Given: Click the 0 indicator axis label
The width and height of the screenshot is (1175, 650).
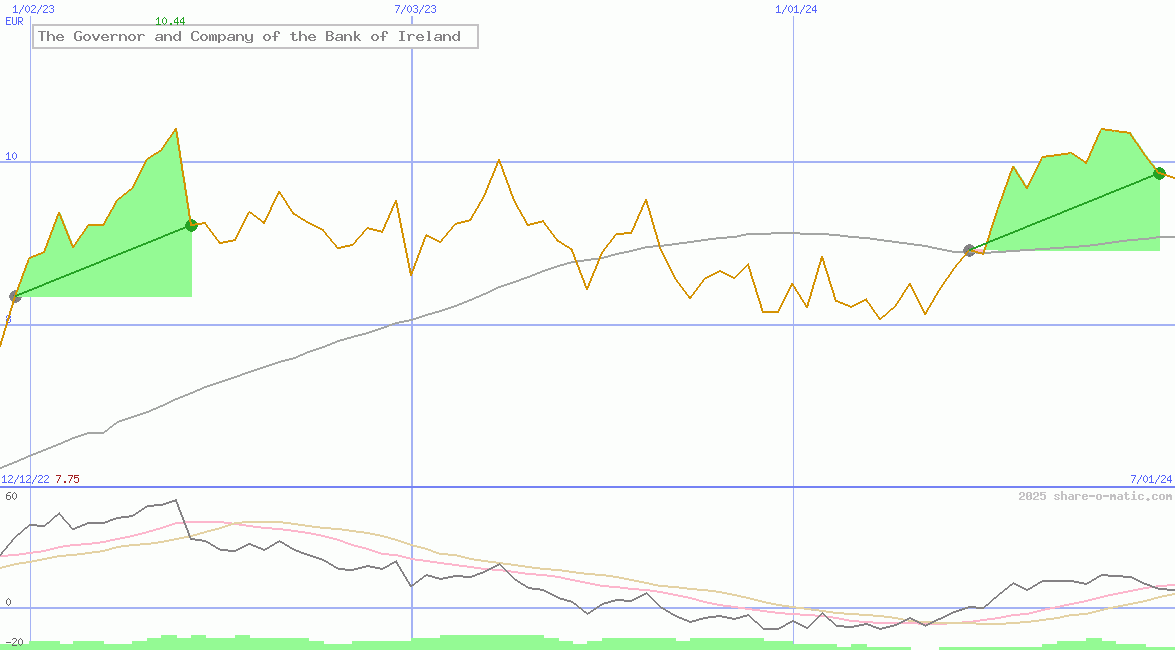Looking at the screenshot, I should coord(7,602).
